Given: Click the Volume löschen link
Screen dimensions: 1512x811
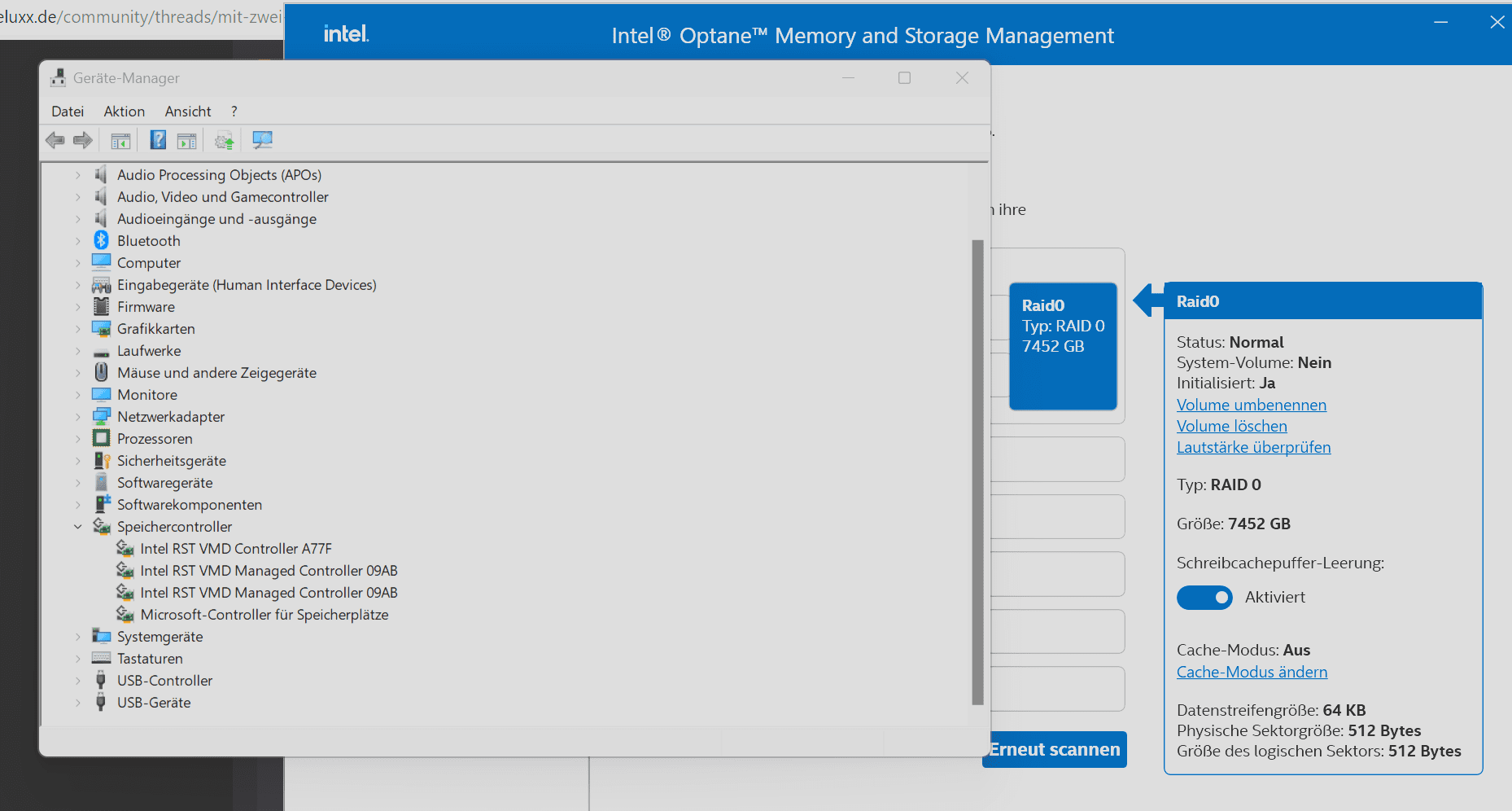Looking at the screenshot, I should [1231, 426].
